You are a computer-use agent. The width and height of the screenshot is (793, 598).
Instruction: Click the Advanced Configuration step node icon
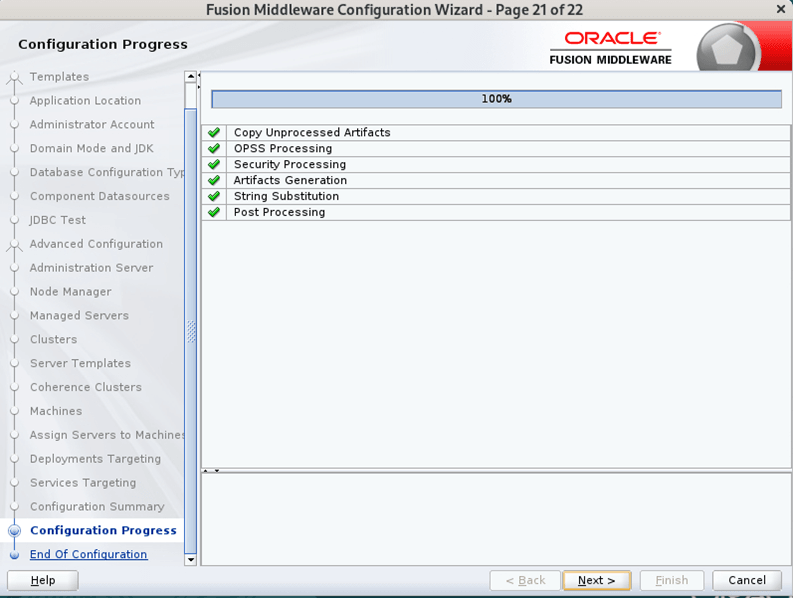point(15,244)
